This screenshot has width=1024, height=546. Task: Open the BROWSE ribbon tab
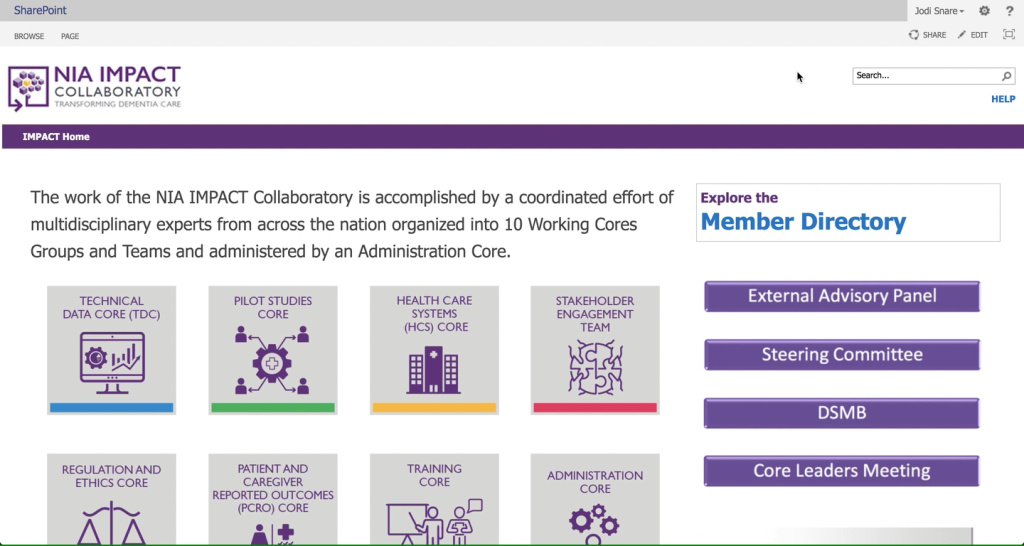(29, 36)
